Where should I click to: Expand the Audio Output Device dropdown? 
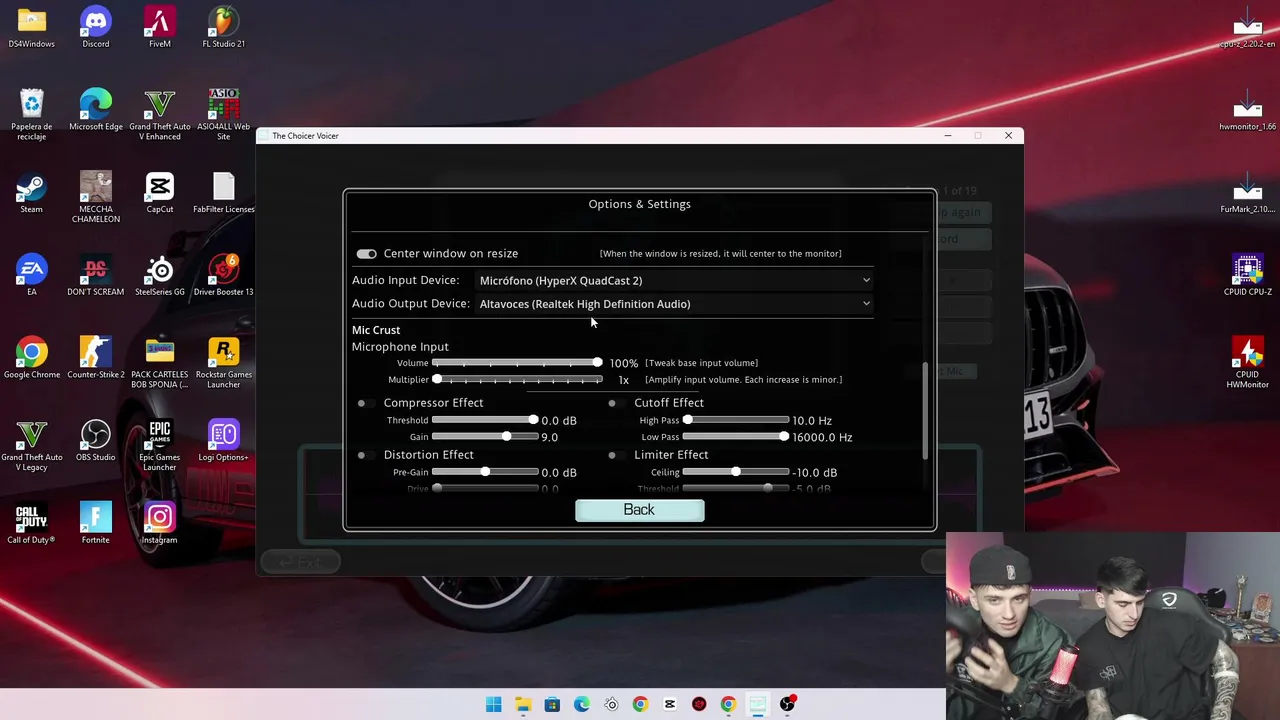pyautogui.click(x=675, y=304)
